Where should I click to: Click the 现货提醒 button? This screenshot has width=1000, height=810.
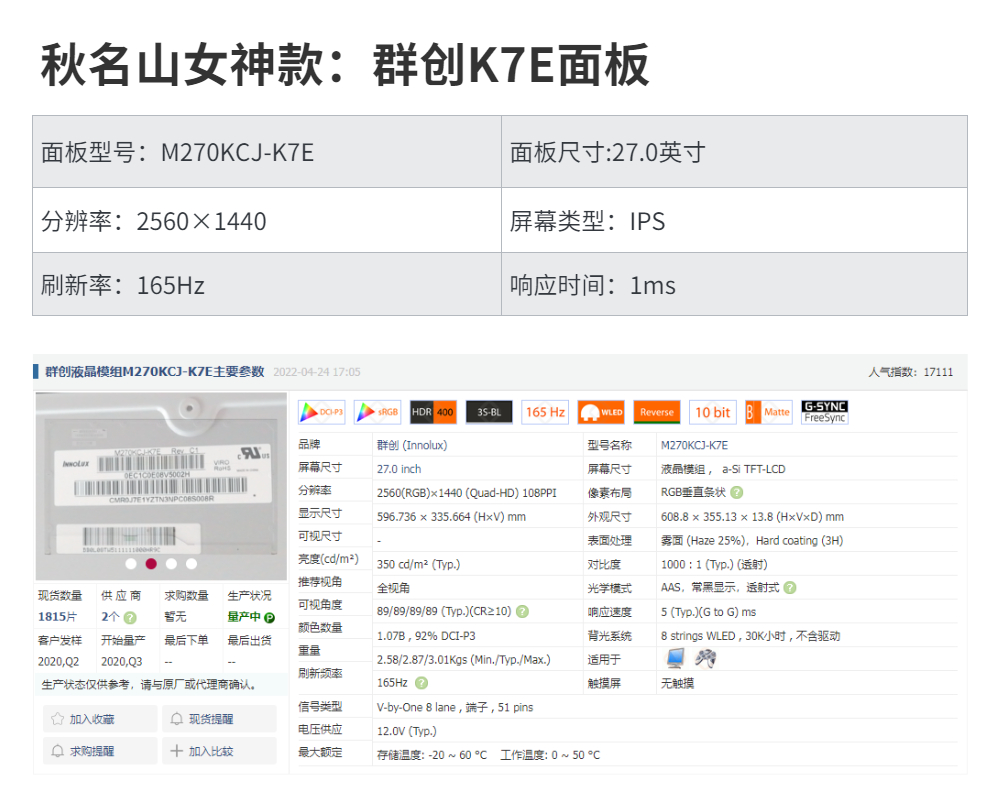(x=219, y=719)
